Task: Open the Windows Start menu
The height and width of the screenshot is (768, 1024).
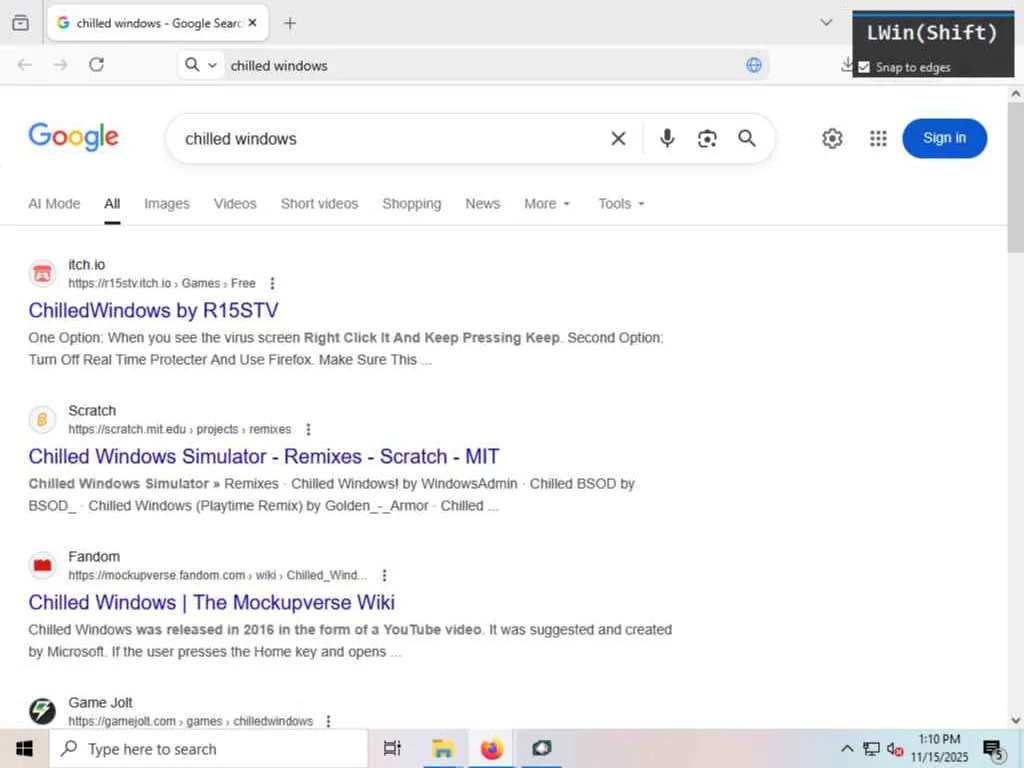Action: (x=24, y=748)
